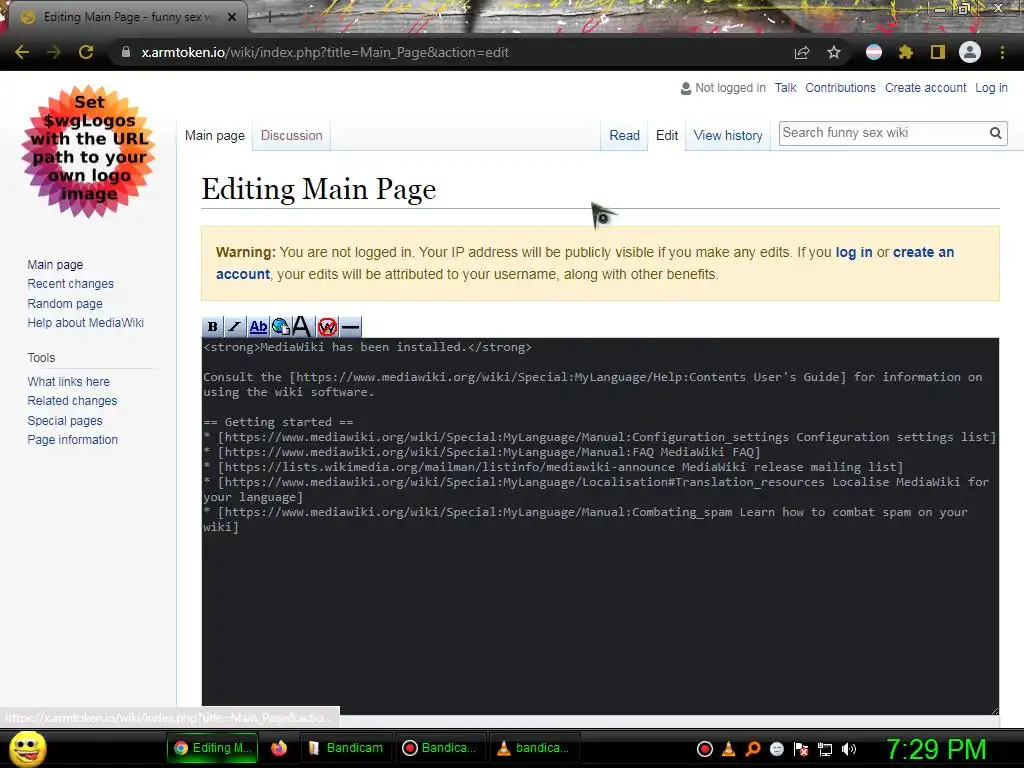Insert horizontal line toolbar icon
Image resolution: width=1024 pixels, height=768 pixels.
tap(351, 327)
